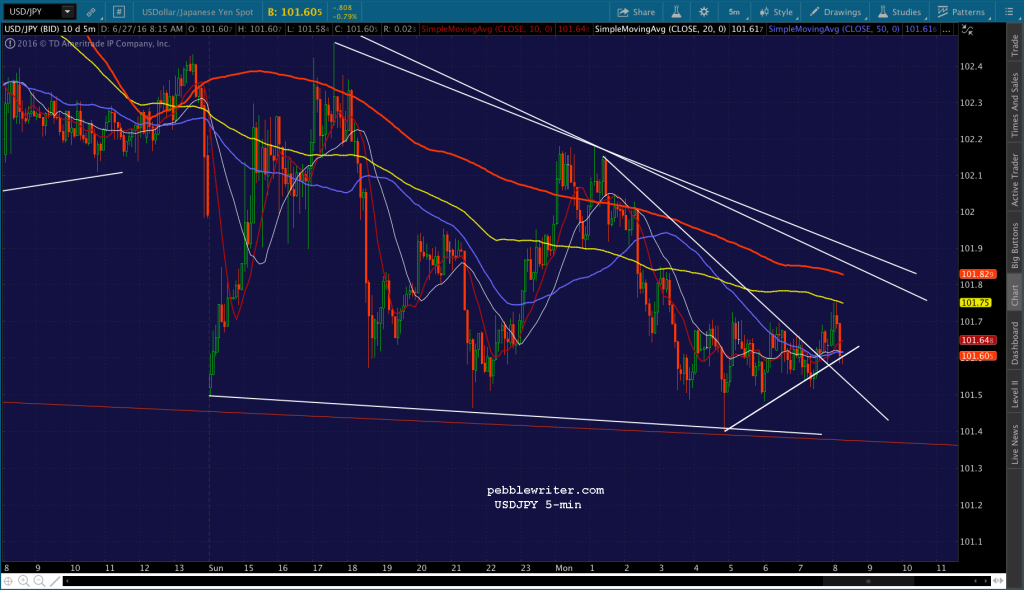1024x590 pixels.
Task: Click the info icon beside the copyright notice
Action: coord(10,44)
